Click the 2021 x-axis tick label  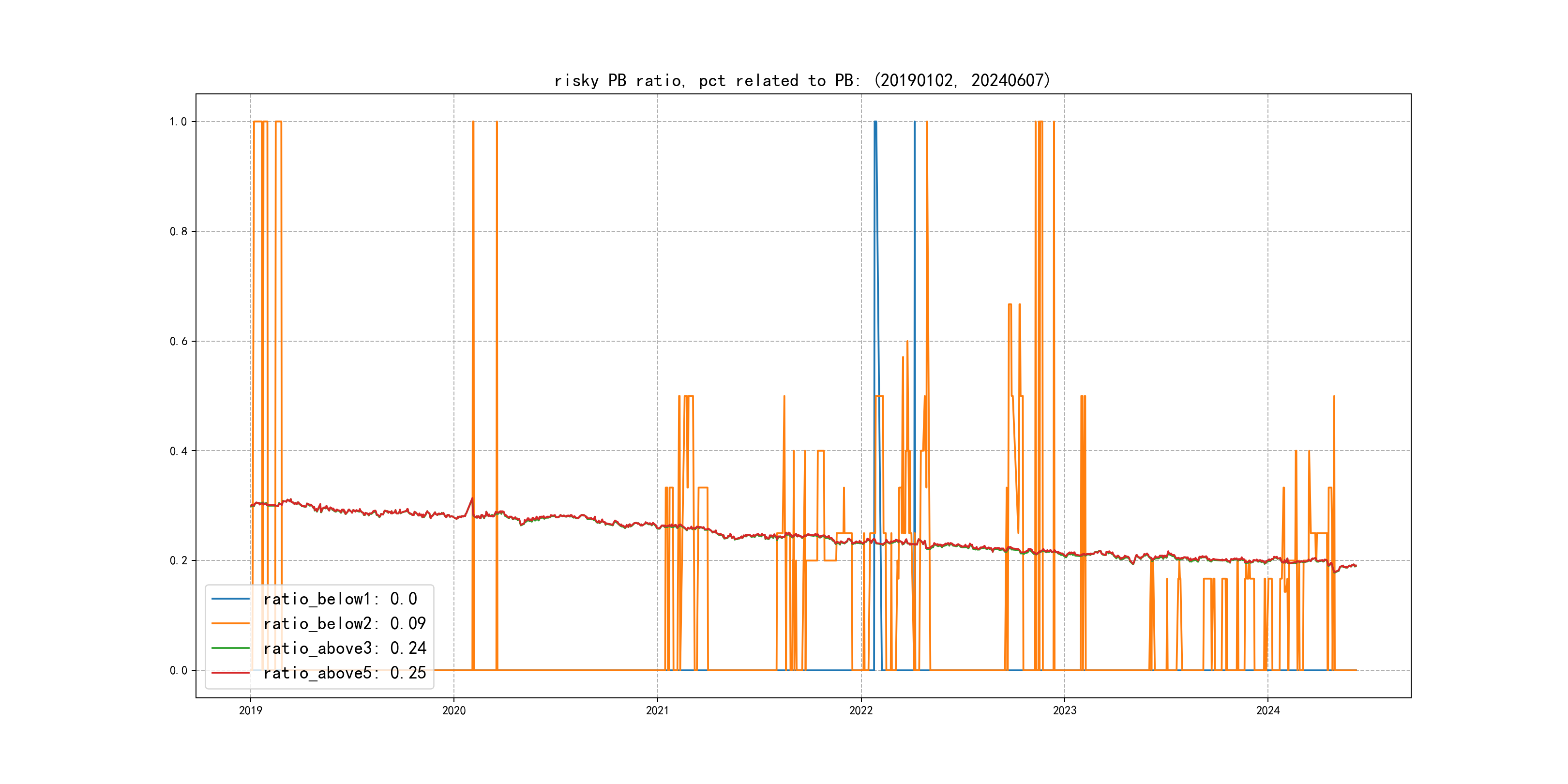pyautogui.click(x=657, y=710)
